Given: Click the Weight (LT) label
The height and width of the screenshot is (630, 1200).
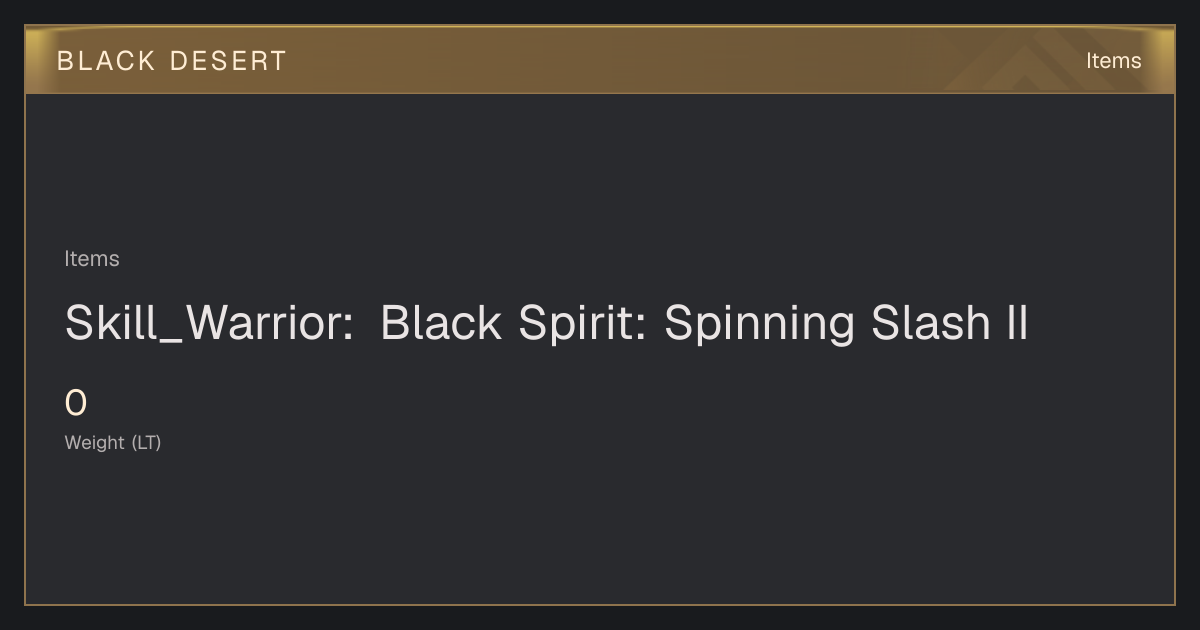Looking at the screenshot, I should point(113,442).
